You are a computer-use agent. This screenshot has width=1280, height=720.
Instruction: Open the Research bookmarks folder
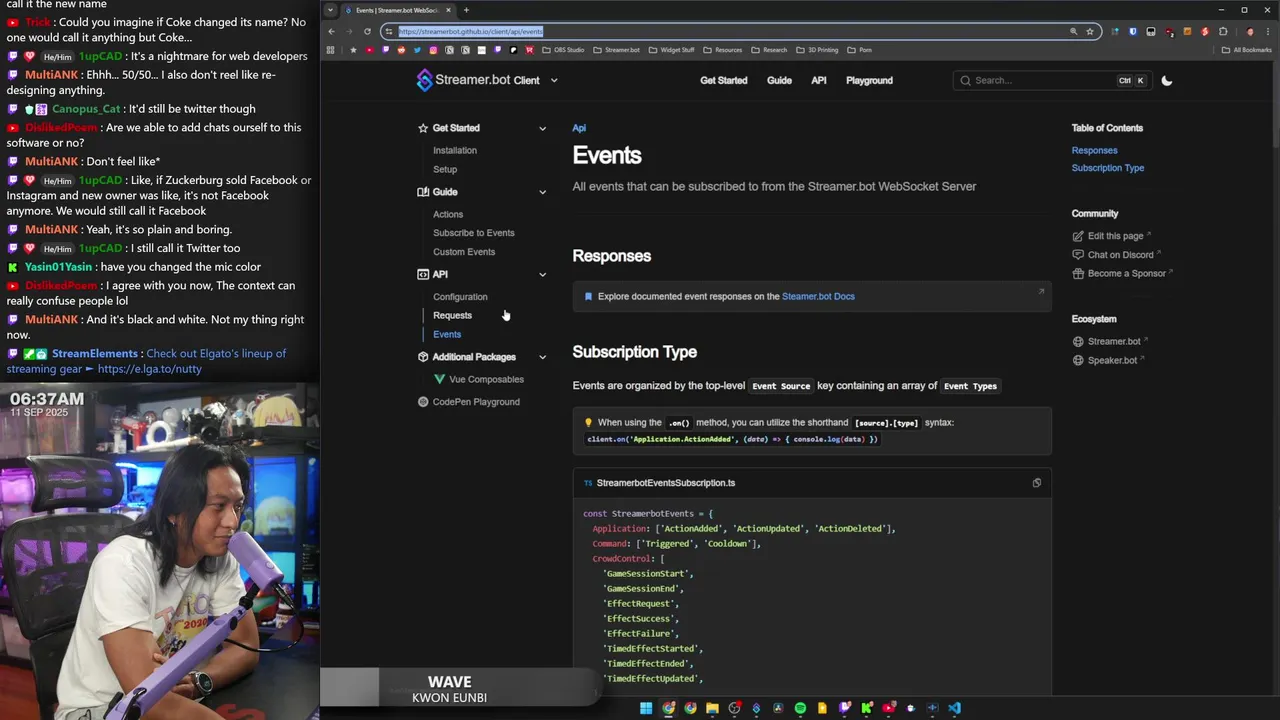pyautogui.click(x=770, y=50)
